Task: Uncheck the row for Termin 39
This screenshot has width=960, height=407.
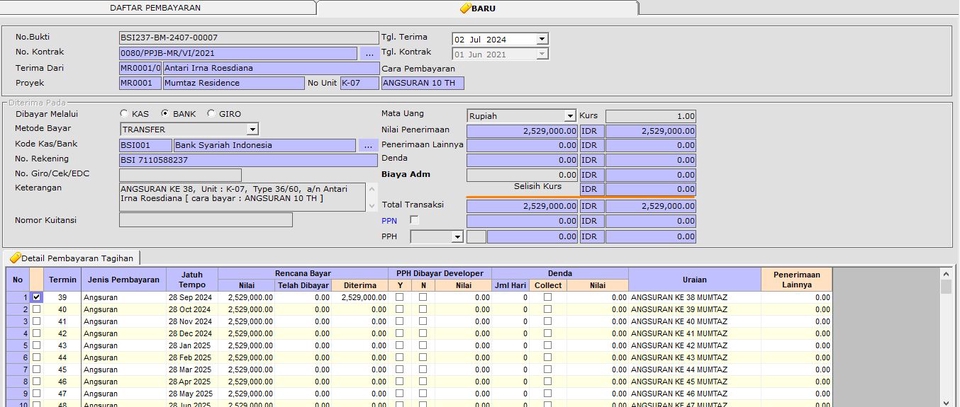Action: 37,297
